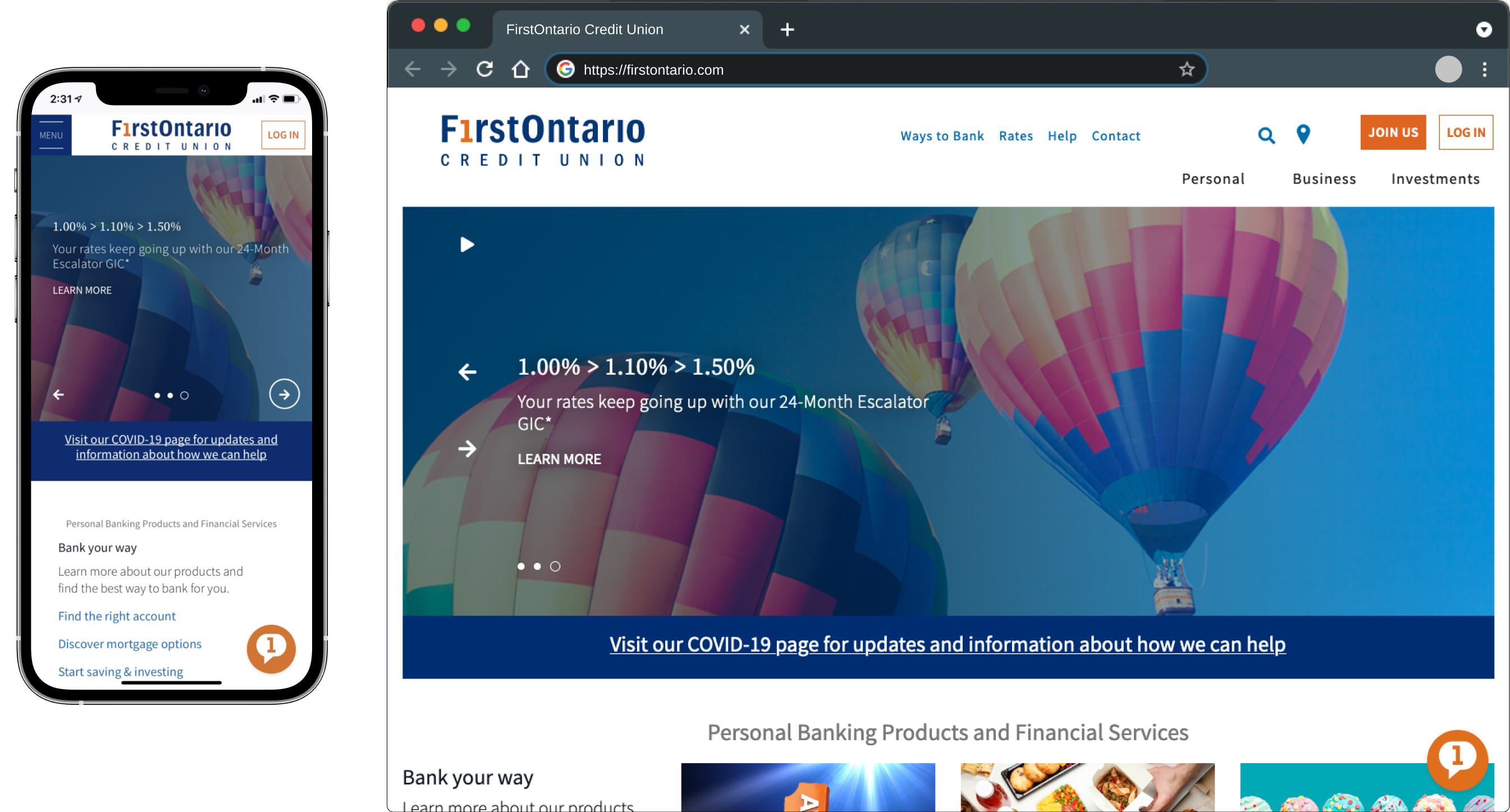This screenshot has height=812, width=1510.
Task: Bookmark the page using the star icon
Action: coord(1187,68)
